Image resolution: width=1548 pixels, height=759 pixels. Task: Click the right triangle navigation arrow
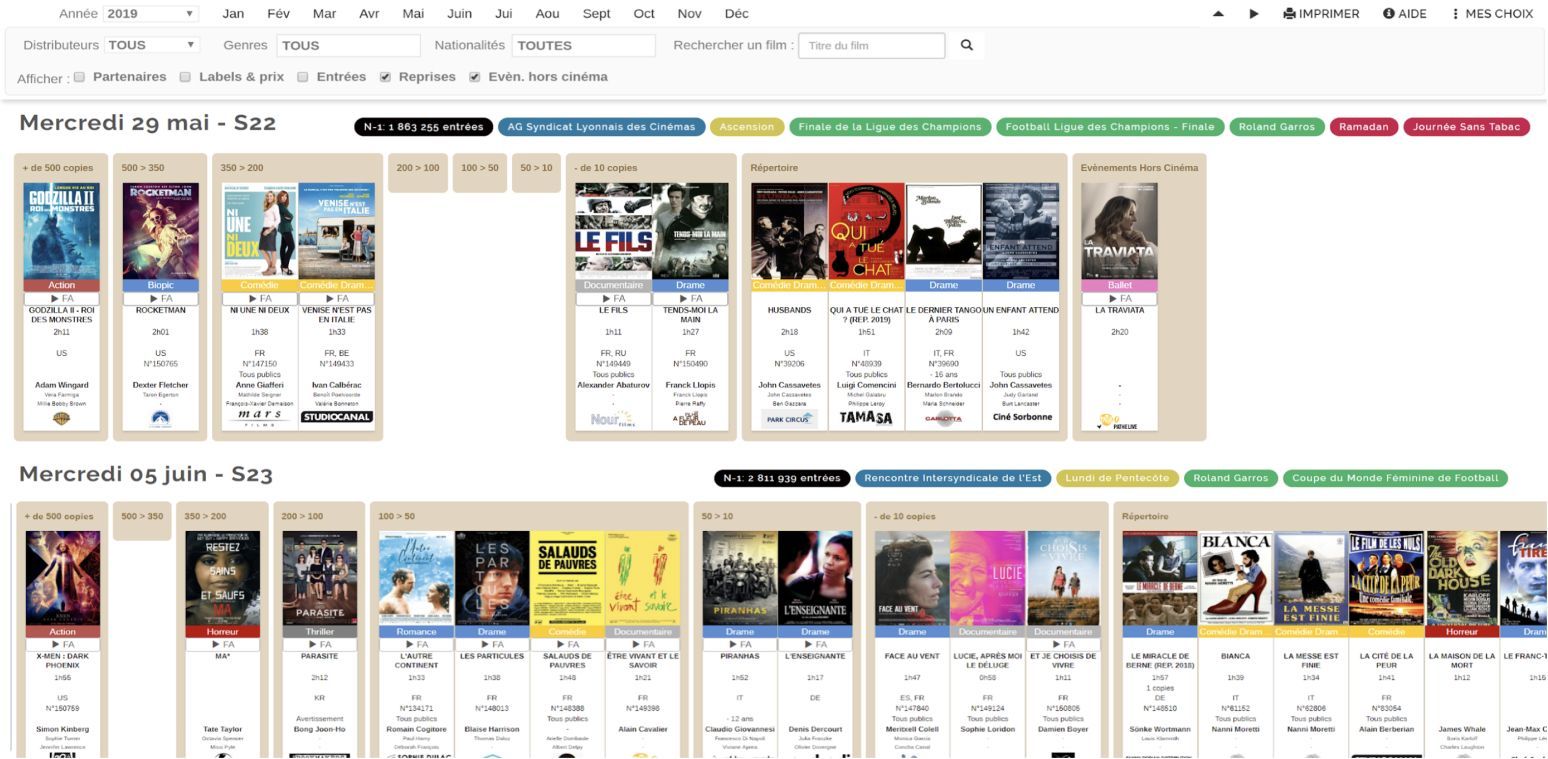1254,14
